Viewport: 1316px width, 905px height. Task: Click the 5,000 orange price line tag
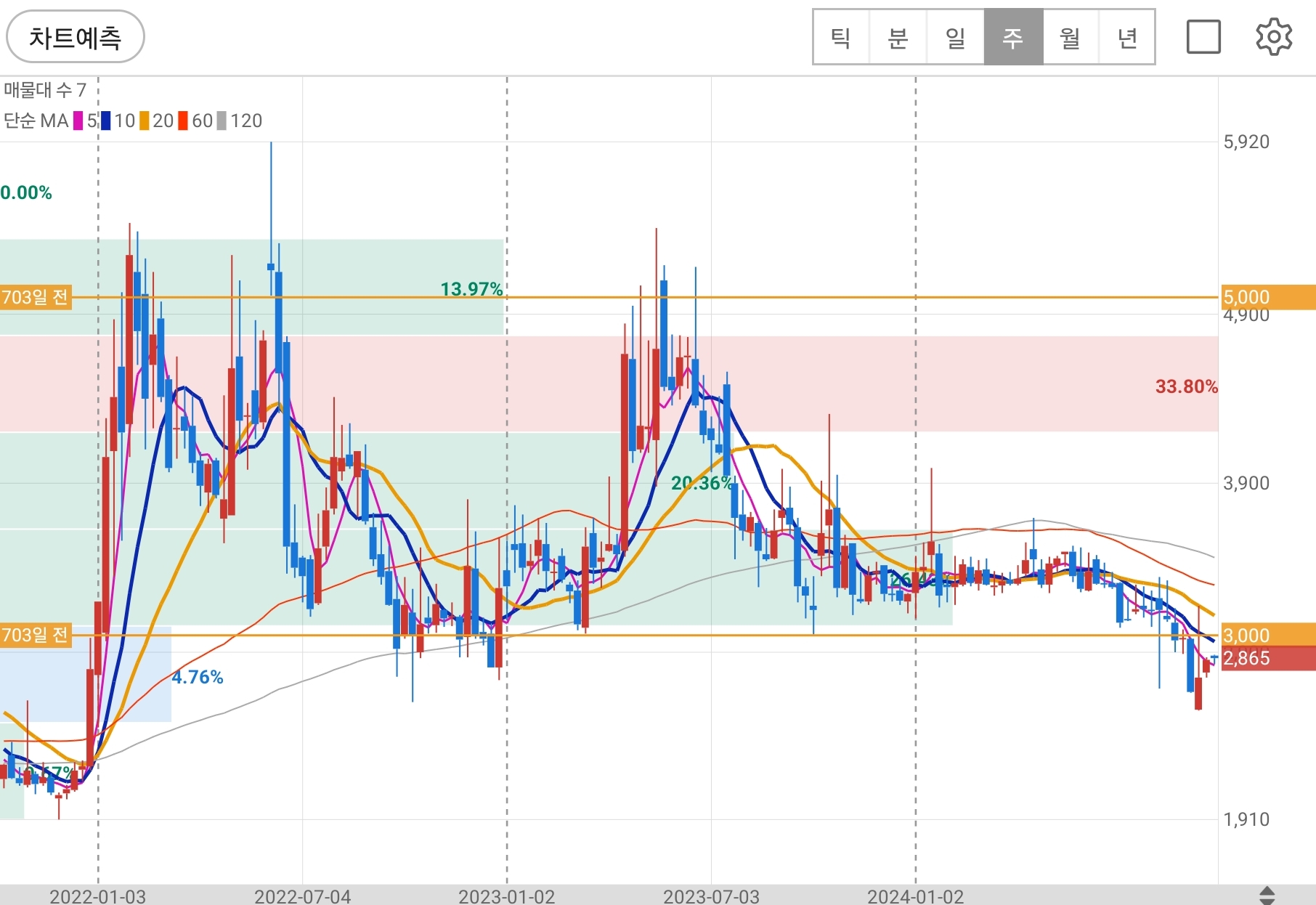coord(1268,297)
